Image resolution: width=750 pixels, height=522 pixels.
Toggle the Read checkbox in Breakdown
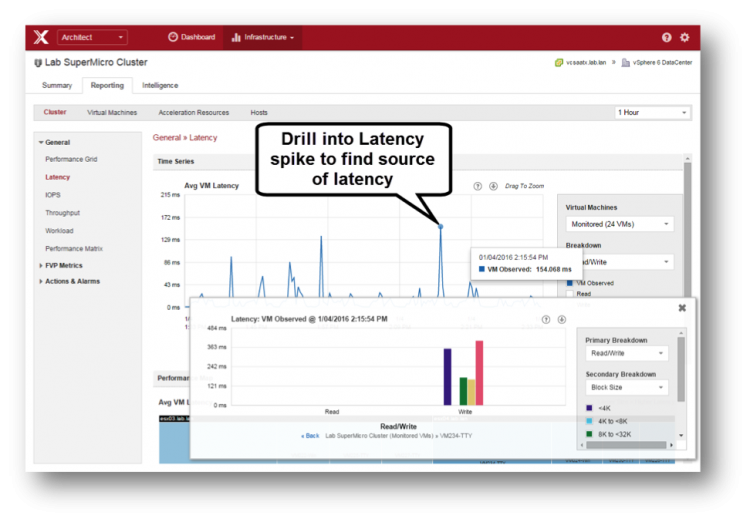tap(570, 294)
